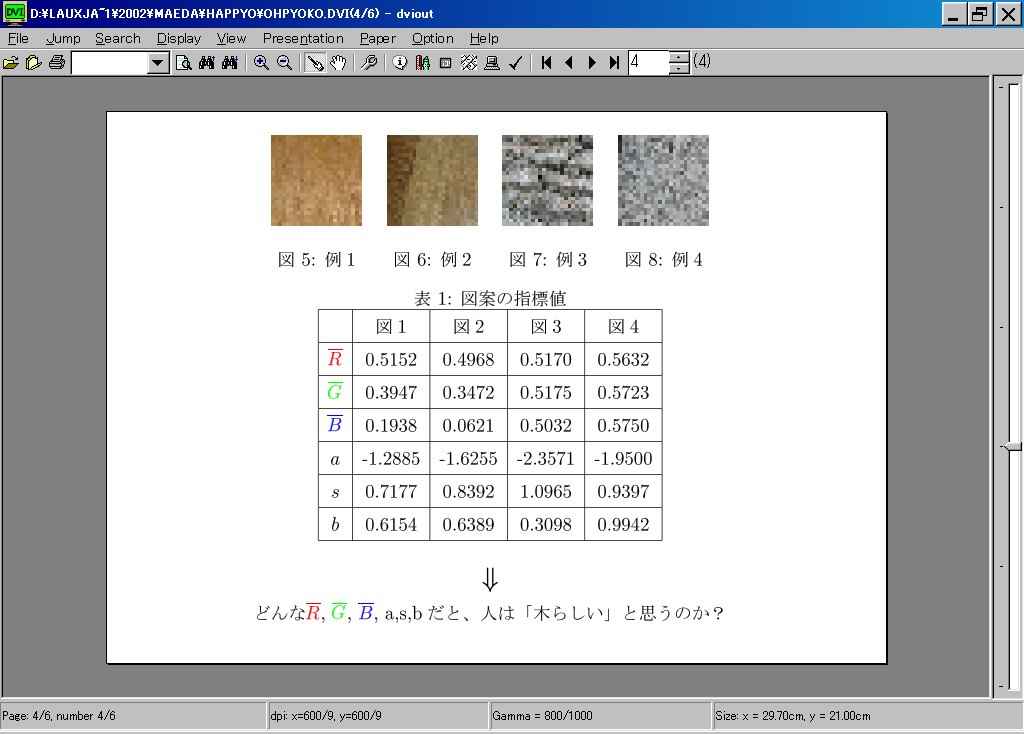Click the table title 表 1: 図案の指標値
1024x734 pixels.
[490, 298]
